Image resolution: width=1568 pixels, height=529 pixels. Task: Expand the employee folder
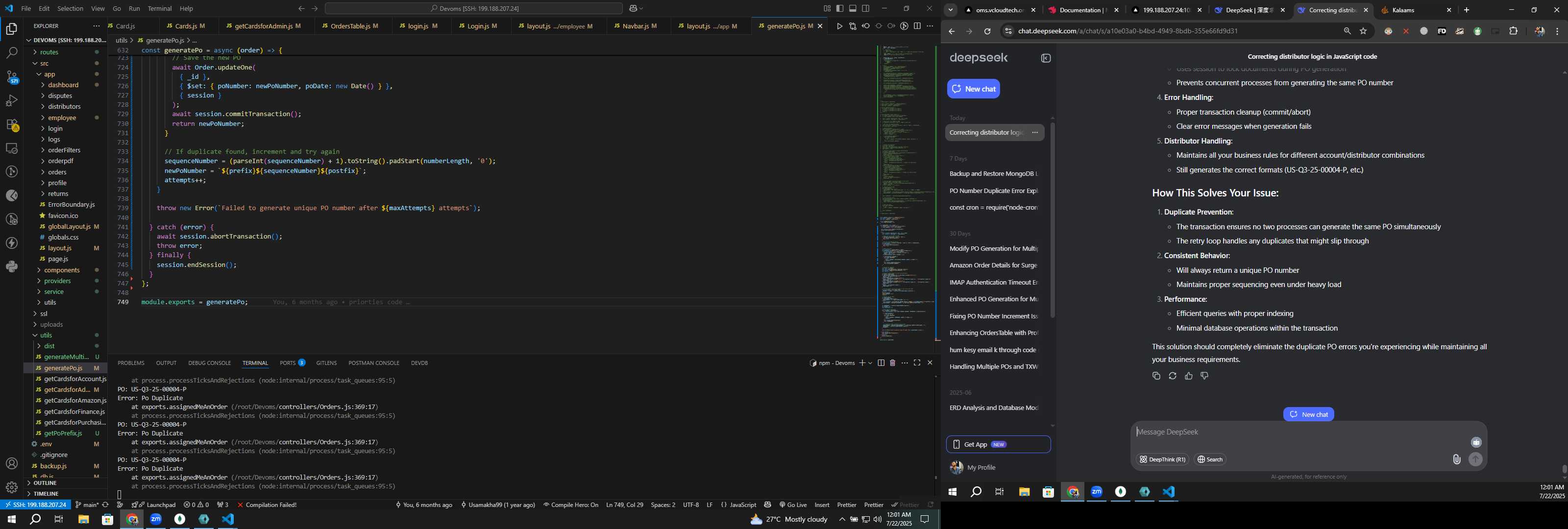(62, 118)
